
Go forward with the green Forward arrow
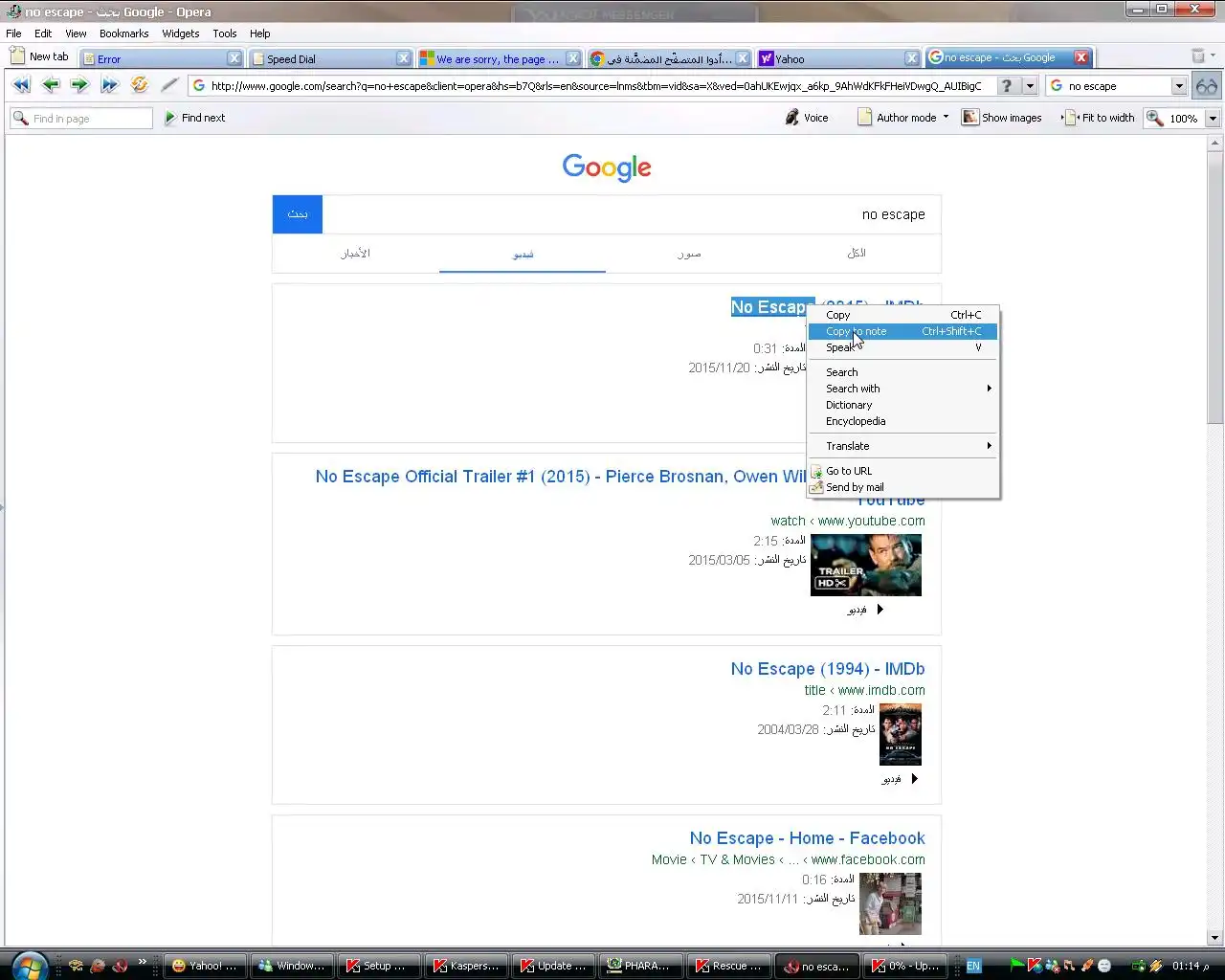(79, 85)
